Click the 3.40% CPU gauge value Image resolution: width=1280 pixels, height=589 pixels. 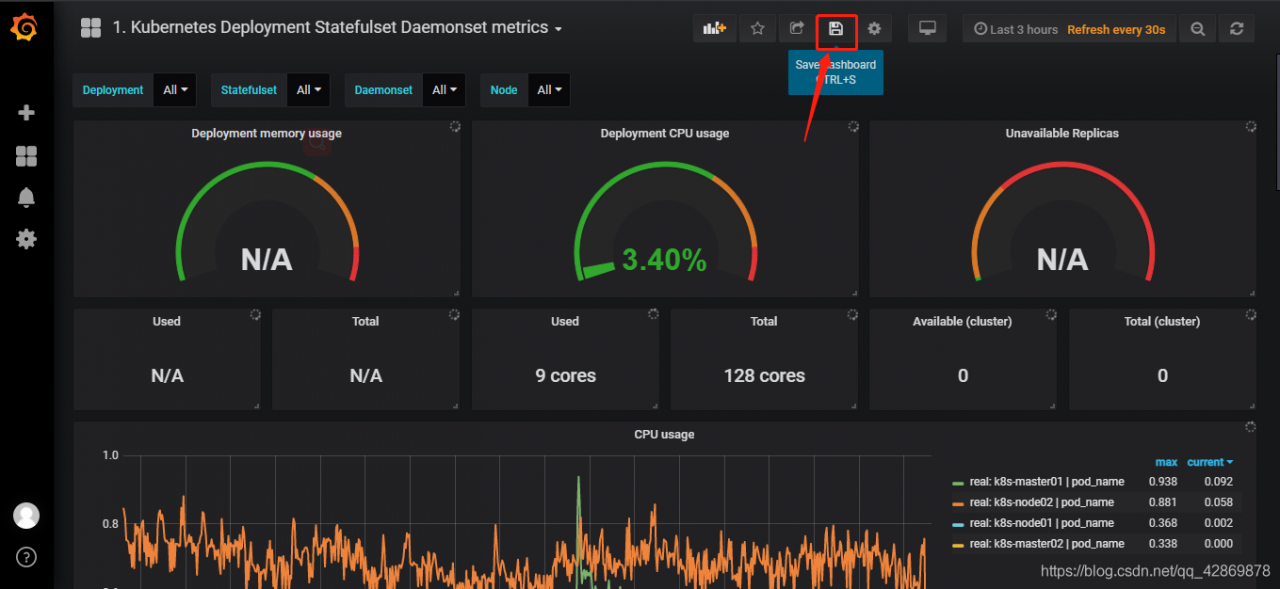point(664,261)
